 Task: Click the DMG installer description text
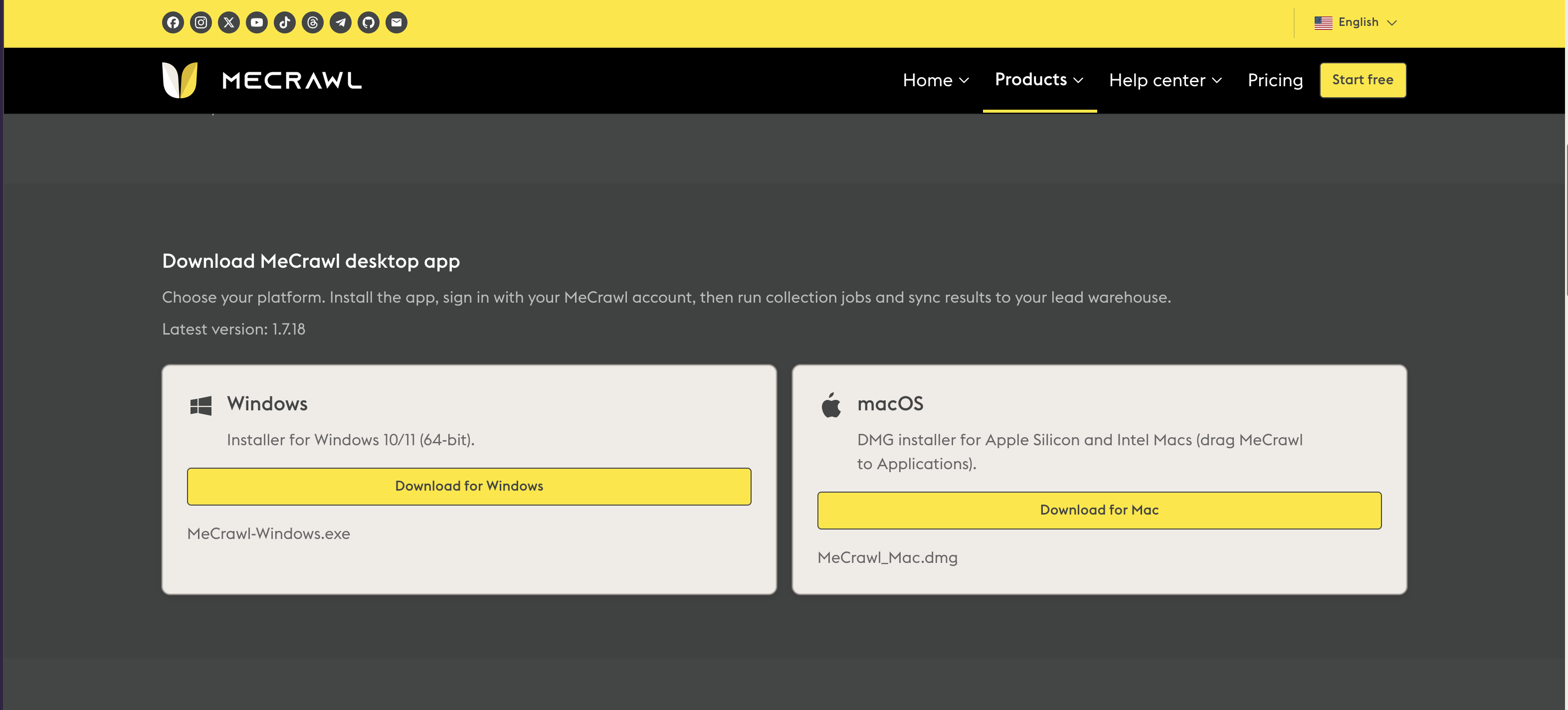(1080, 452)
